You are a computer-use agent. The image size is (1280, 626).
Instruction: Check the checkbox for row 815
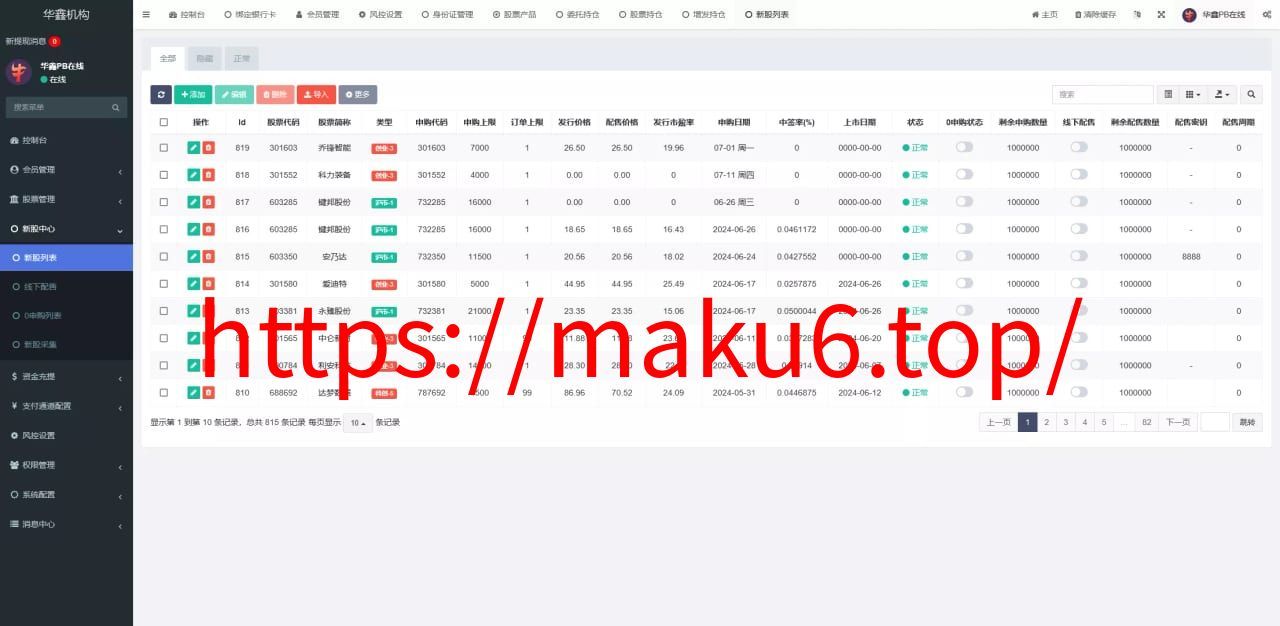tap(164, 256)
